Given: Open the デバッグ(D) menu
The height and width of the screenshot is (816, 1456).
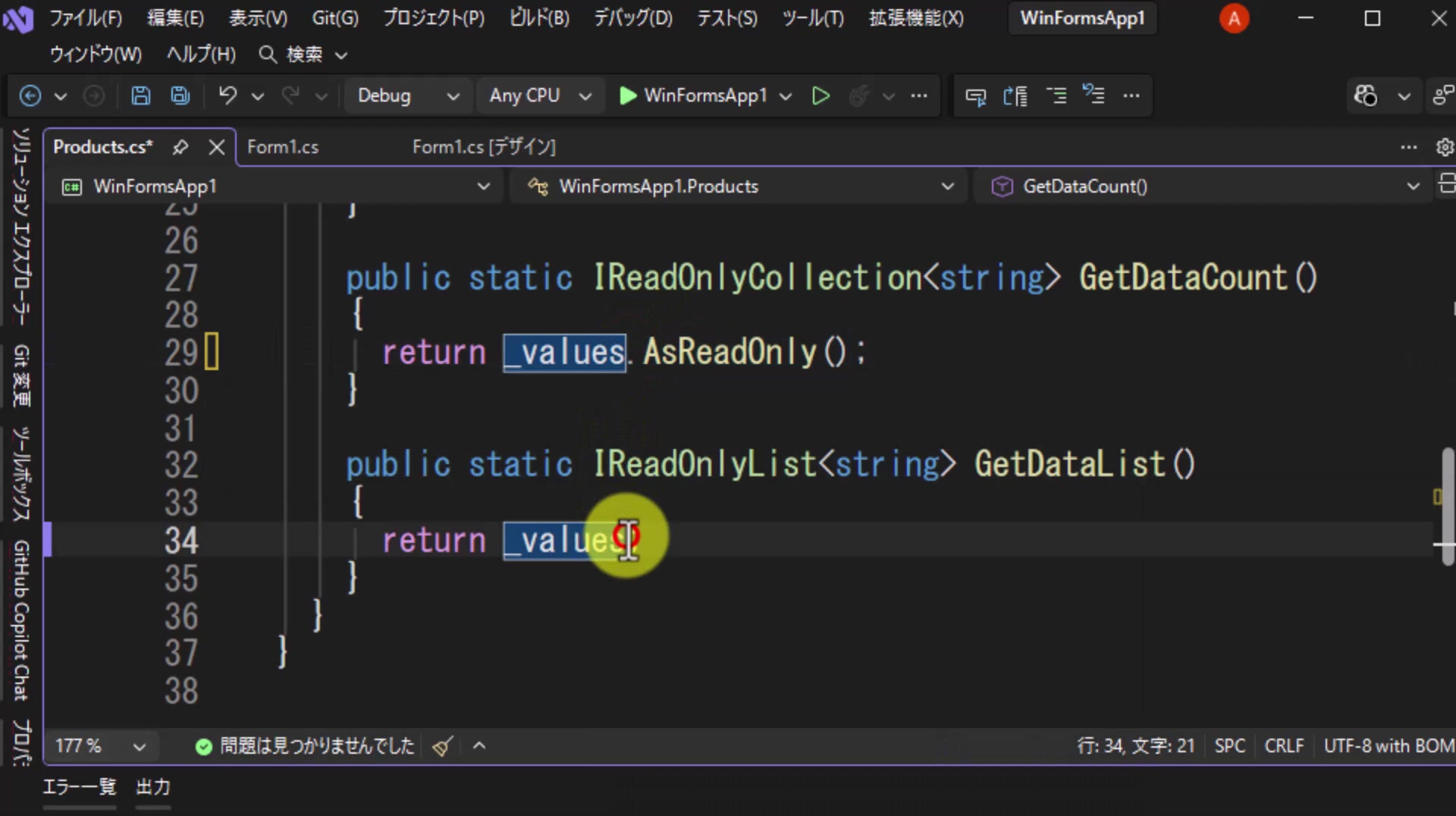Looking at the screenshot, I should click(x=633, y=18).
